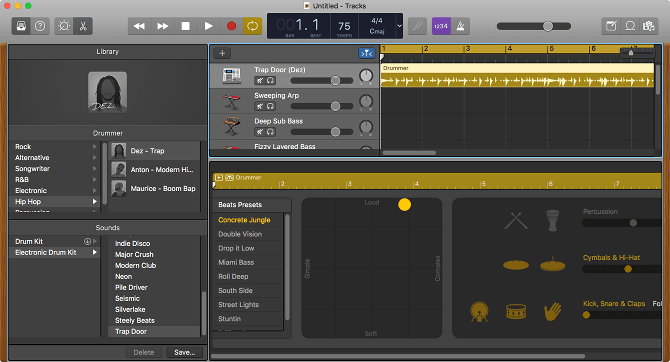Select South Side beat preset
Image resolution: width=670 pixels, height=362 pixels.
click(x=248, y=291)
